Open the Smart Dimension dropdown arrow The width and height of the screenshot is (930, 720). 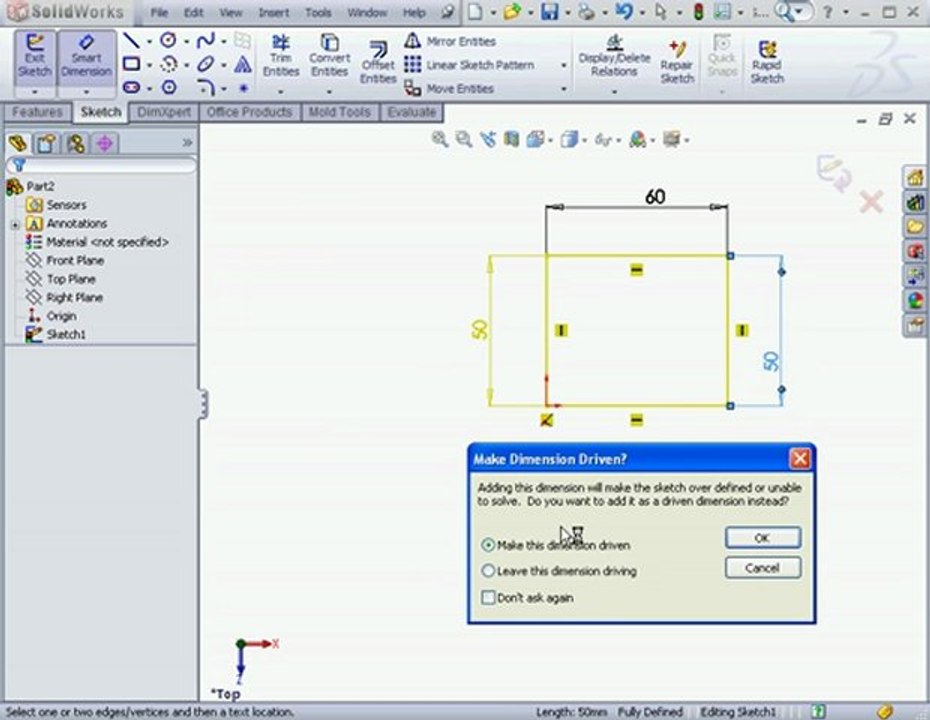pos(87,92)
